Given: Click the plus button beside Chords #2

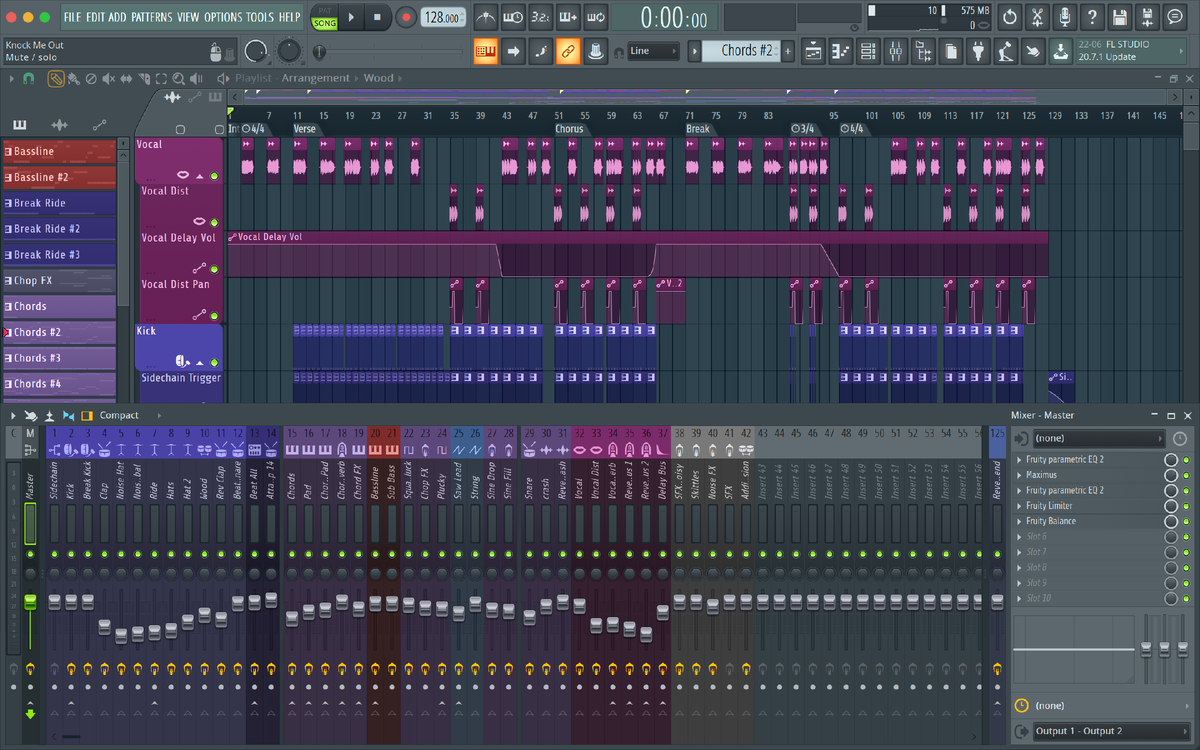Looking at the screenshot, I should (788, 51).
